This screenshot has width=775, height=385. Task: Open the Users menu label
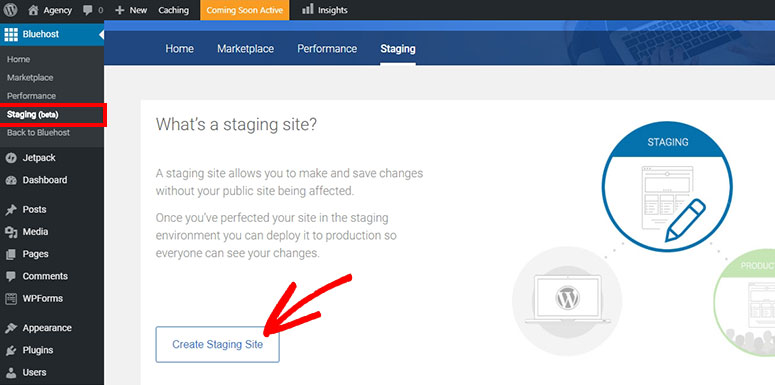[35, 373]
